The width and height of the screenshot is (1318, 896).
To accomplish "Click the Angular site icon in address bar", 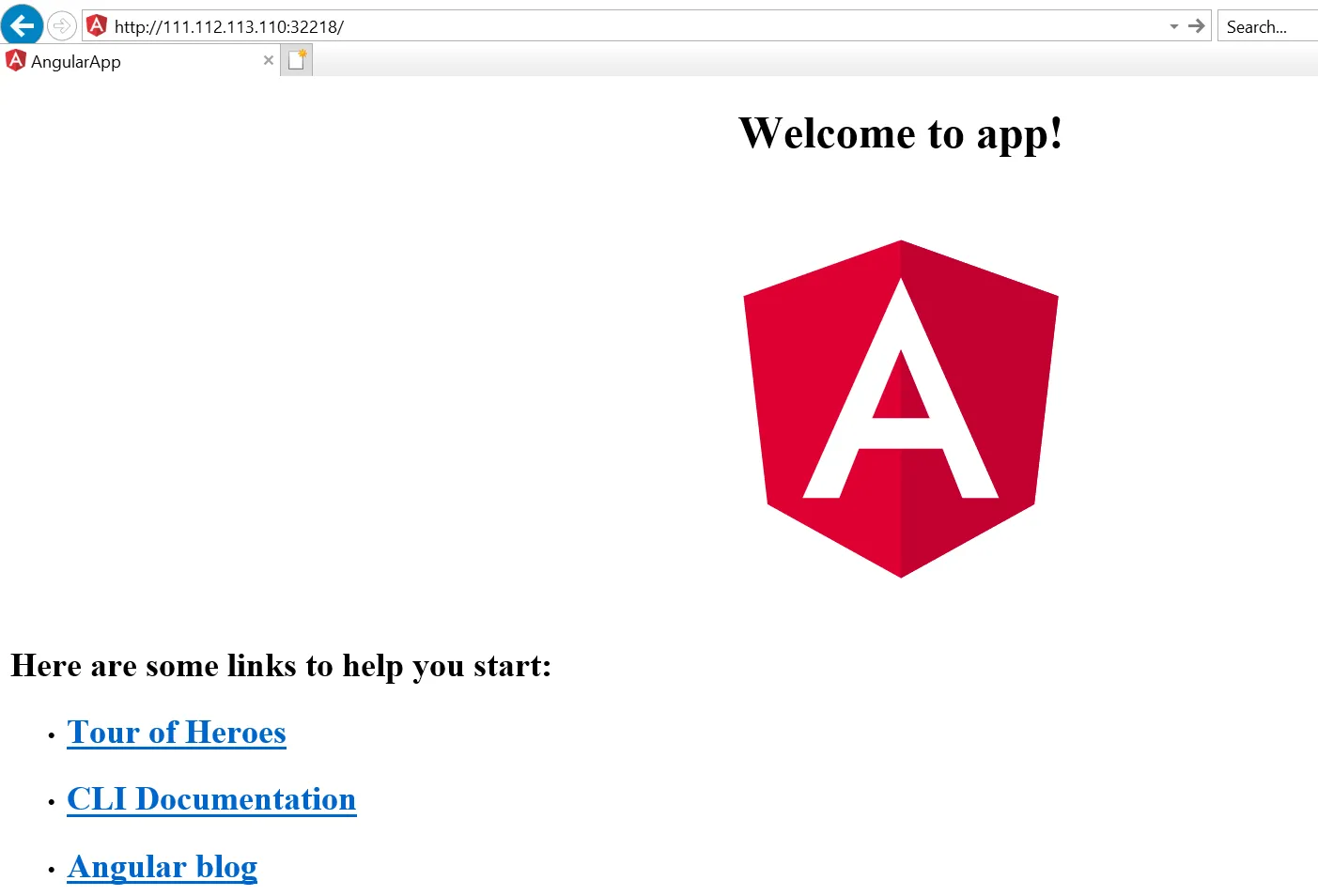I will 97,25.
